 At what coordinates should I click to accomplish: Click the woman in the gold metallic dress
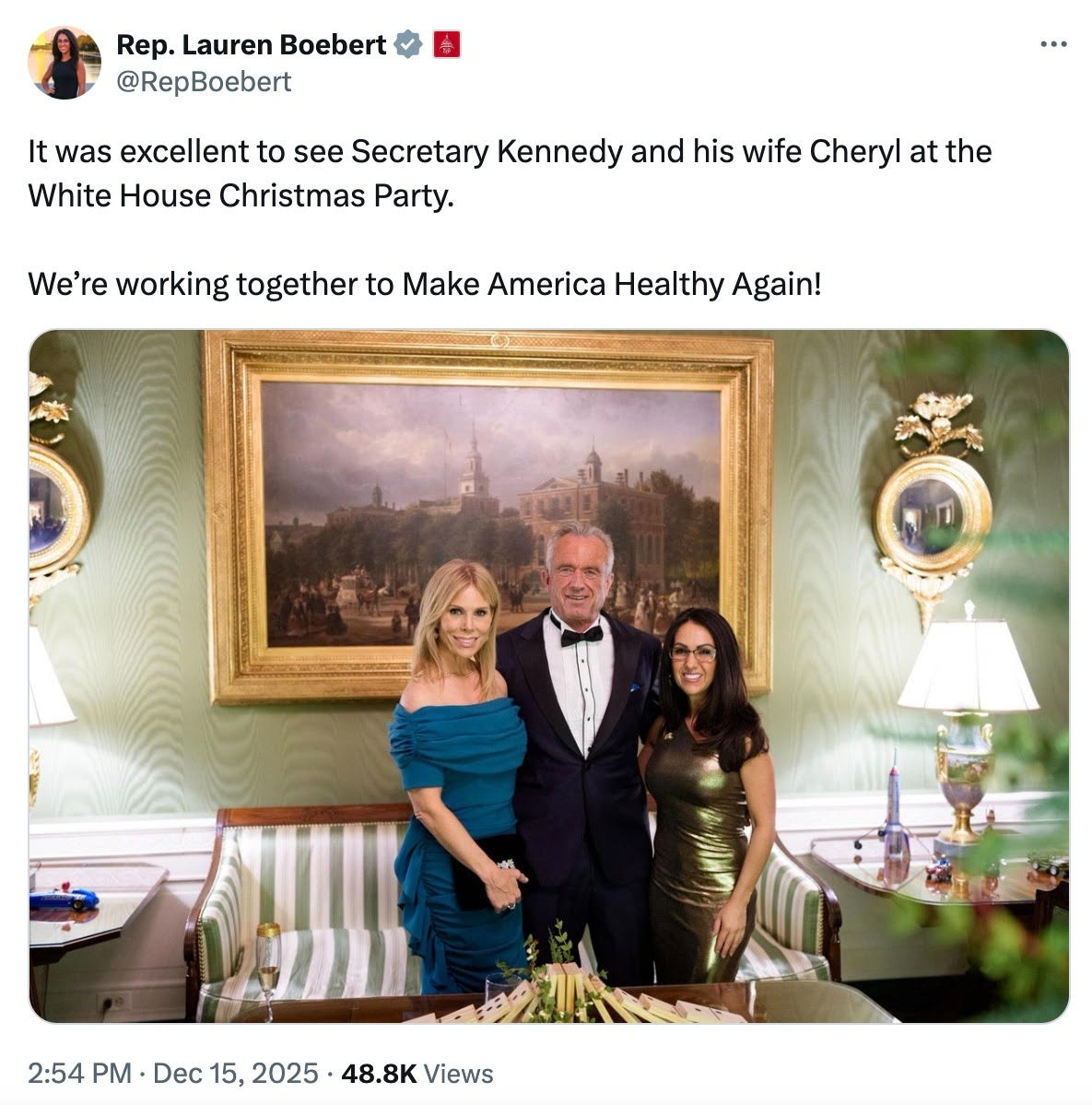[705, 802]
